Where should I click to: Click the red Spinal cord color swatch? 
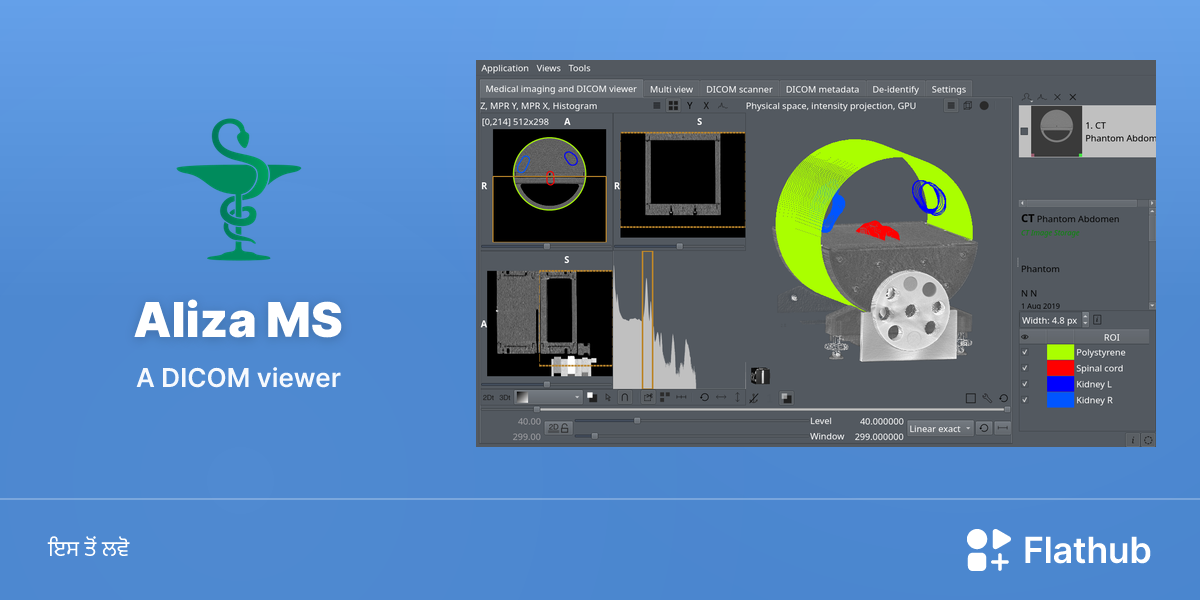pyautogui.click(x=1059, y=368)
